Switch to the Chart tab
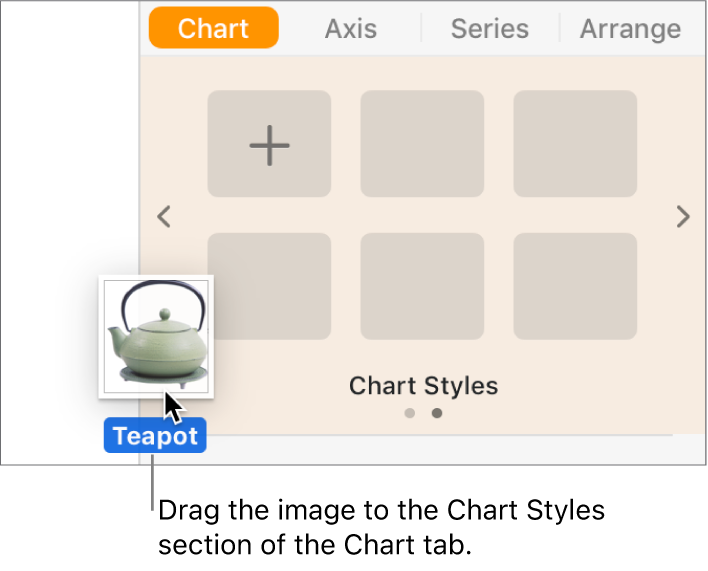This screenshot has height=571, width=708. [x=214, y=29]
